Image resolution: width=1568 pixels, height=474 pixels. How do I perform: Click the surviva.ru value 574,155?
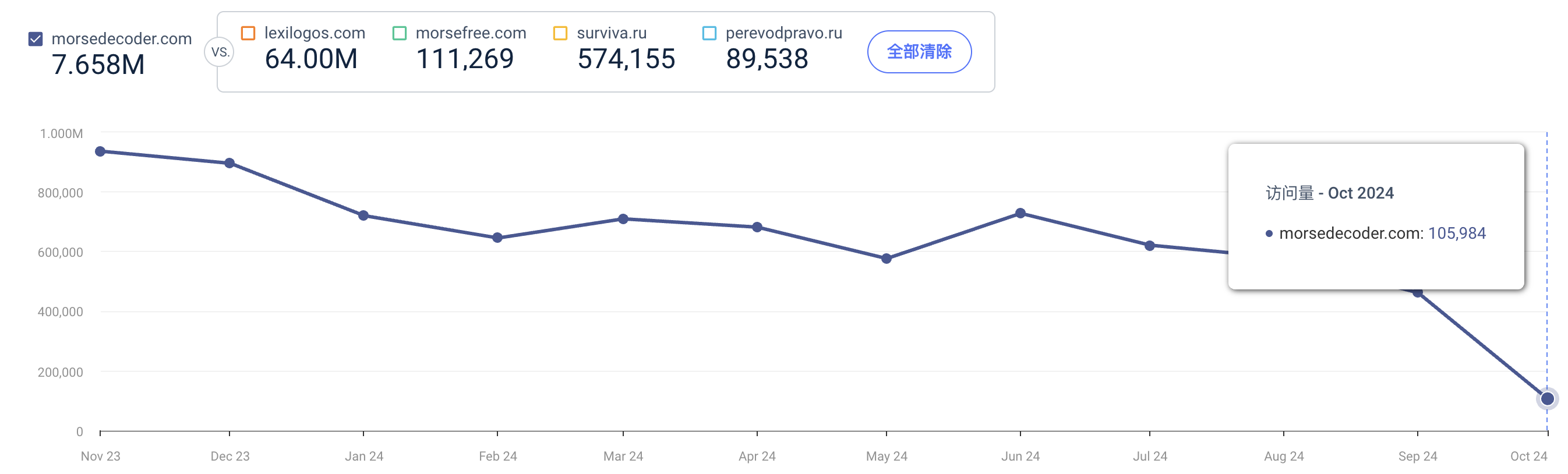tap(626, 59)
